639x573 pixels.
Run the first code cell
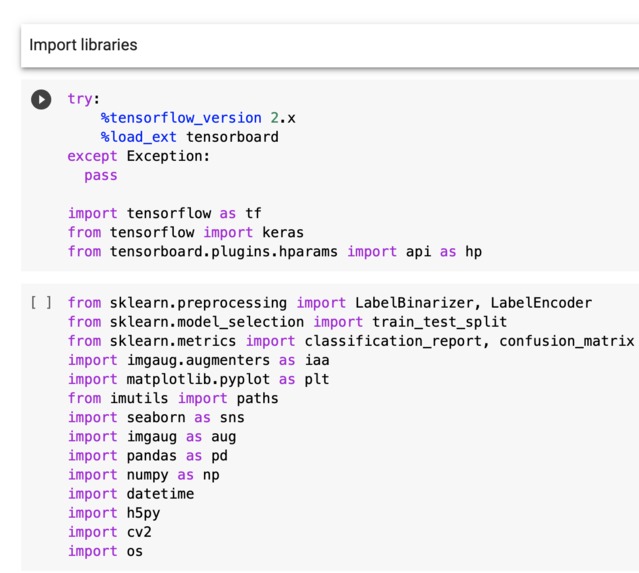click(x=41, y=99)
